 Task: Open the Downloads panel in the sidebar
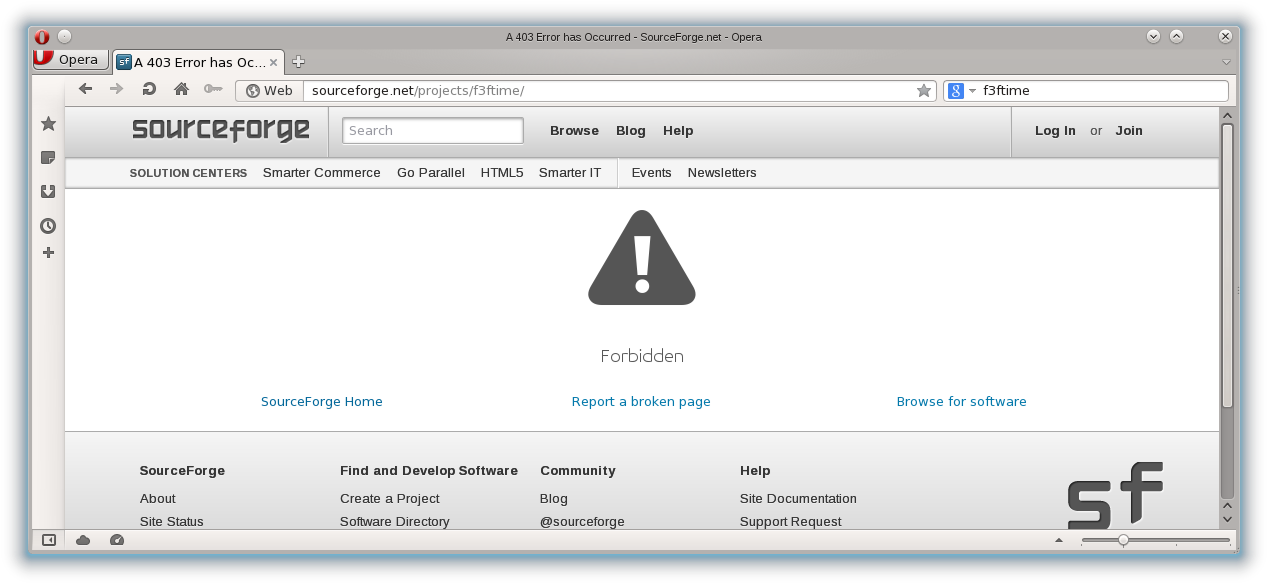pyautogui.click(x=48, y=192)
